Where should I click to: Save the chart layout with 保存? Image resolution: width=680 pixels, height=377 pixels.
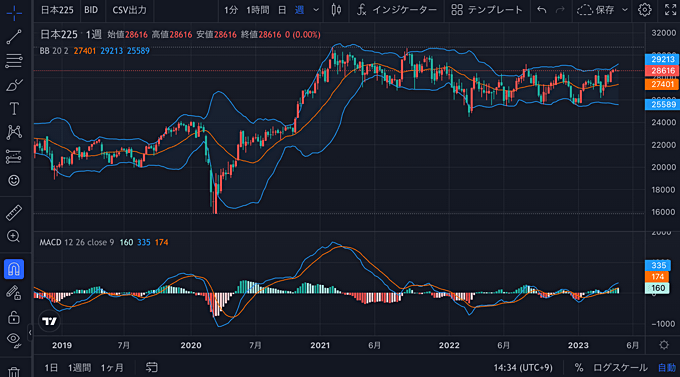596,10
